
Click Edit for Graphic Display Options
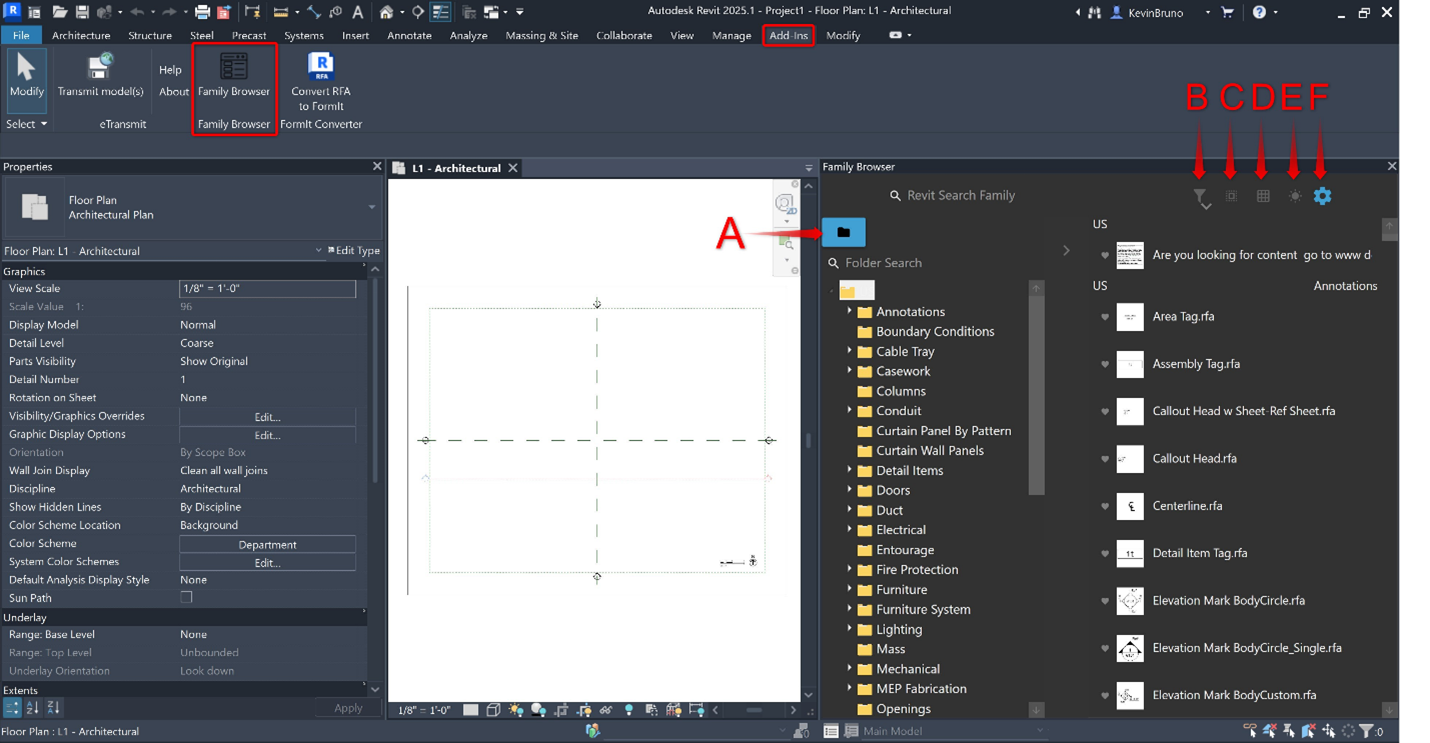[x=267, y=435]
